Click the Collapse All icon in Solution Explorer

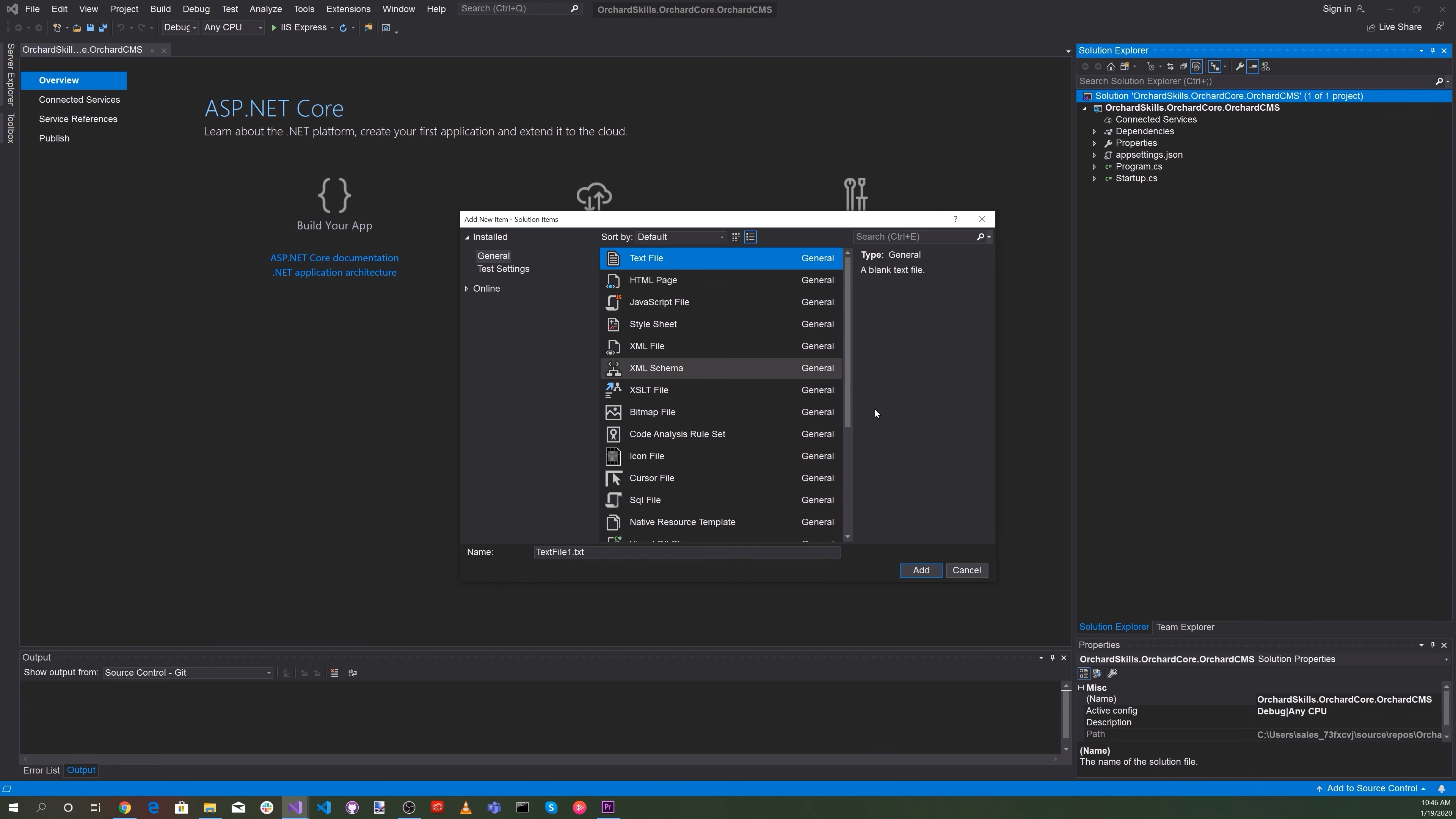1183,67
